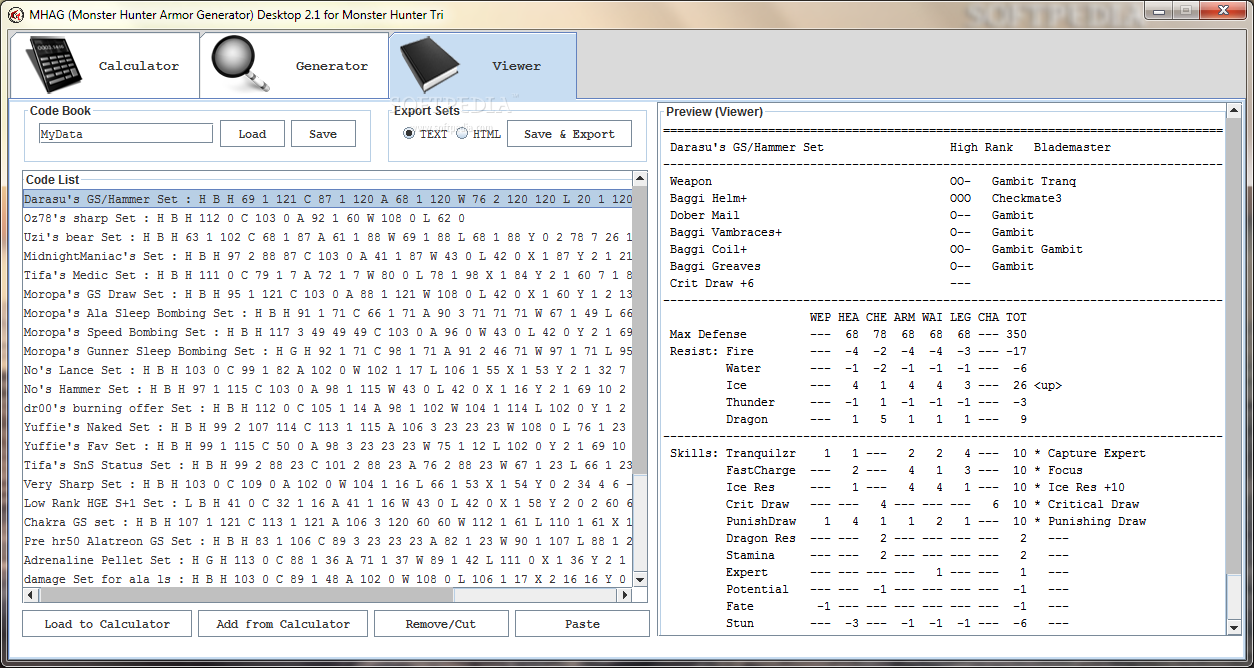Viewport: 1254px width, 668px height.
Task: Click Load to Calculator button
Action: point(107,624)
